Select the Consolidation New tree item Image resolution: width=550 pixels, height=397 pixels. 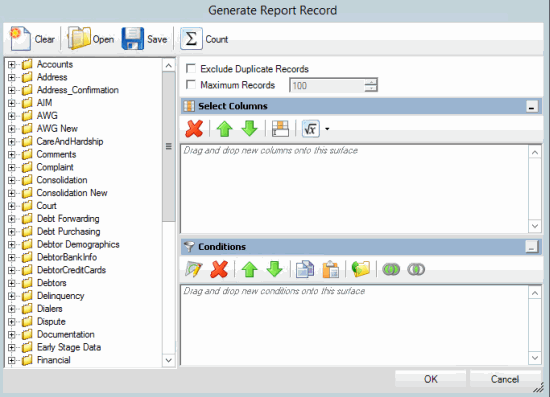(72, 193)
